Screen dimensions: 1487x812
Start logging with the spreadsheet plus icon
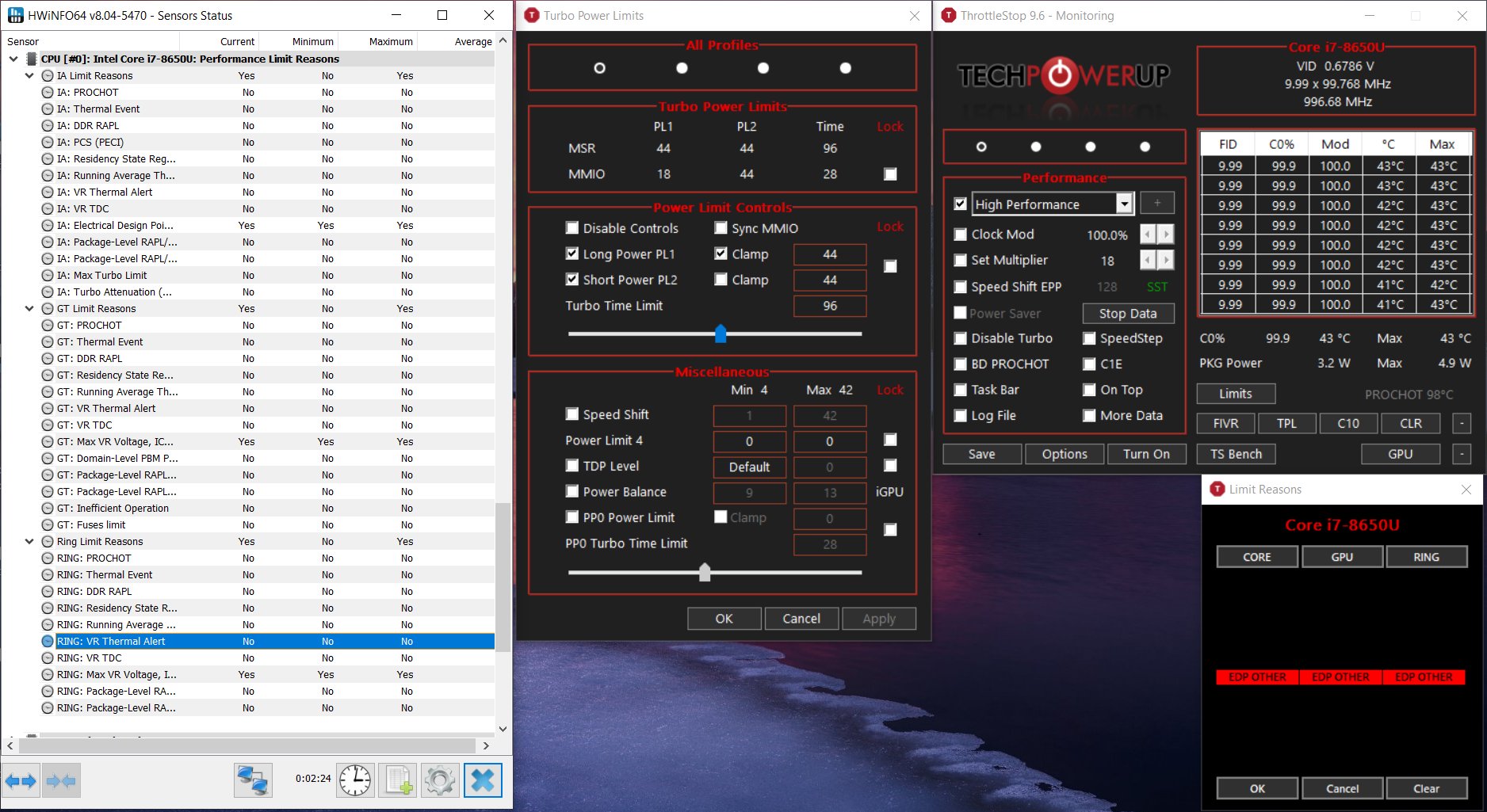click(x=398, y=781)
